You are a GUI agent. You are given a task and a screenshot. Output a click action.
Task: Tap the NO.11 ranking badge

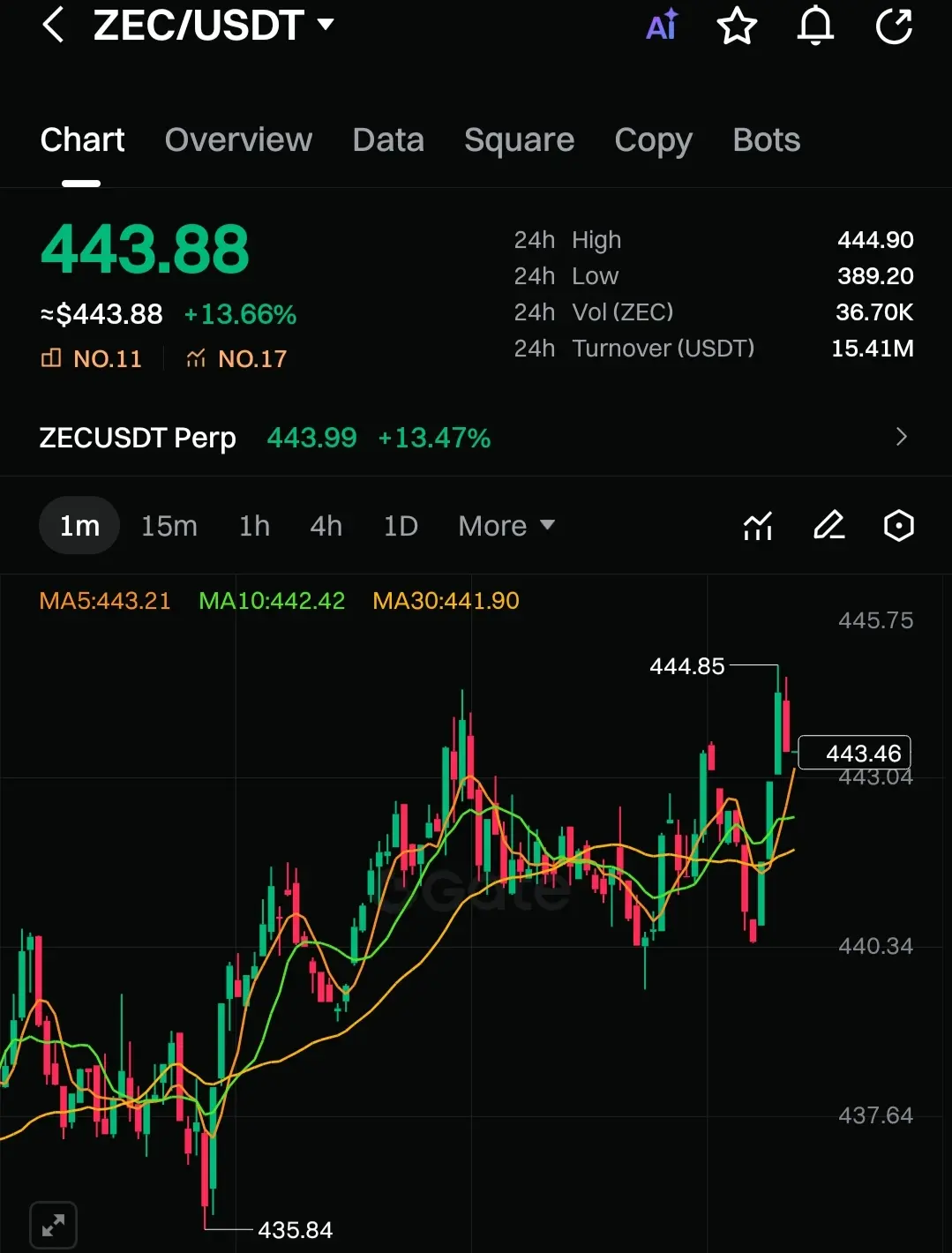click(x=92, y=358)
